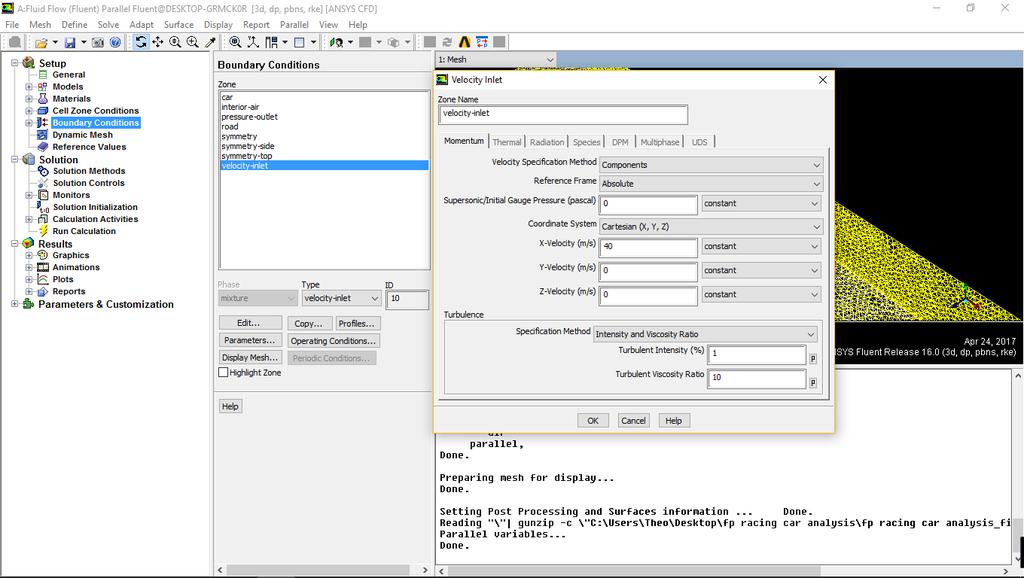Click the Models icon in the tree
The width and height of the screenshot is (1024, 578).
pos(43,87)
